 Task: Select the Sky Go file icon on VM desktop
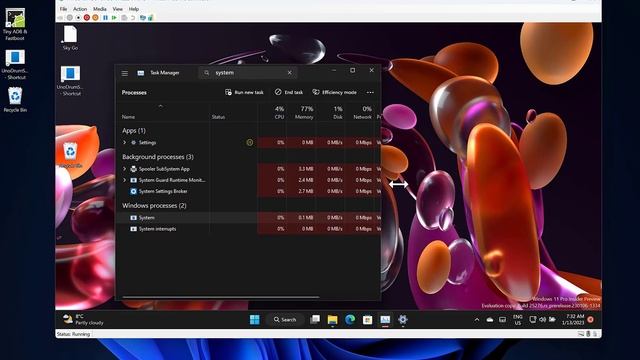pos(70,38)
